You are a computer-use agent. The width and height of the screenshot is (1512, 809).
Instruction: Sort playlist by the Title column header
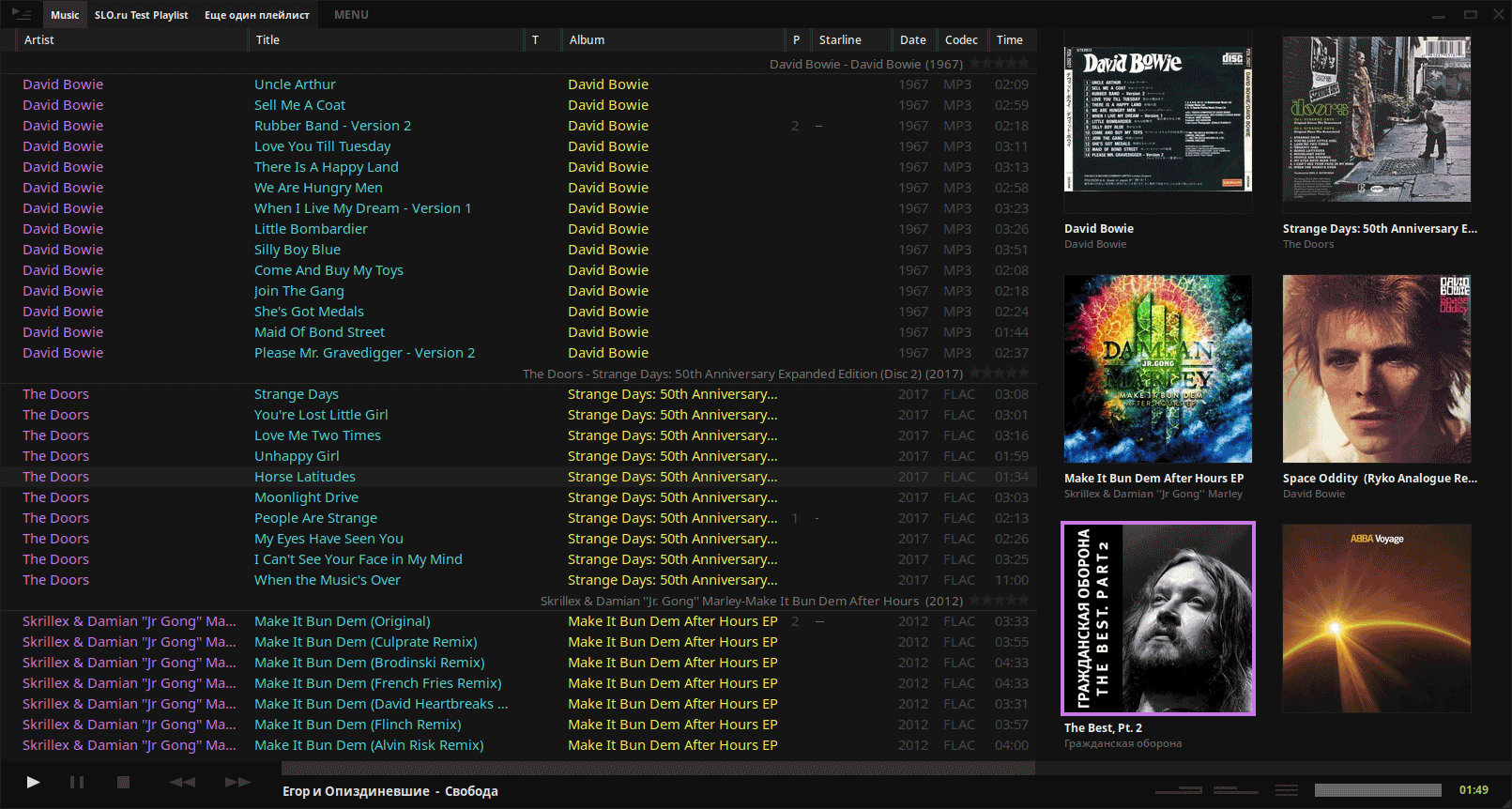pos(387,40)
